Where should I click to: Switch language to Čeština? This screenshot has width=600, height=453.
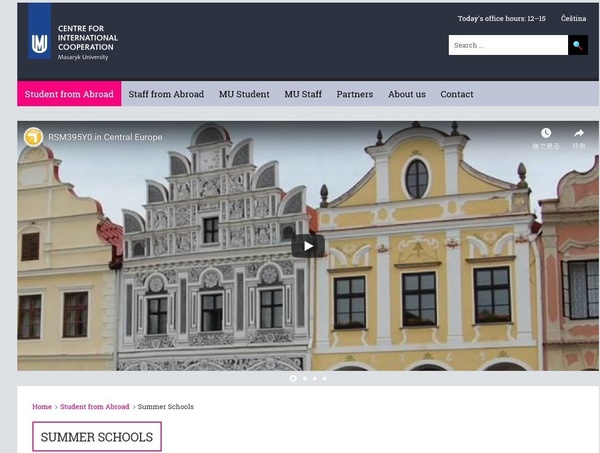(573, 18)
